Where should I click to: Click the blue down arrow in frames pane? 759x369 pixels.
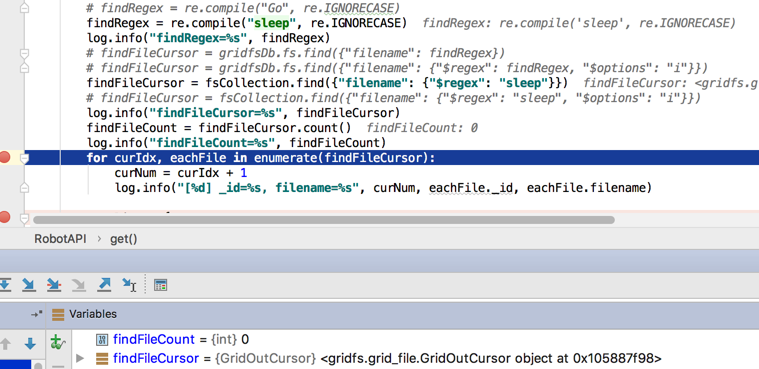(30, 344)
